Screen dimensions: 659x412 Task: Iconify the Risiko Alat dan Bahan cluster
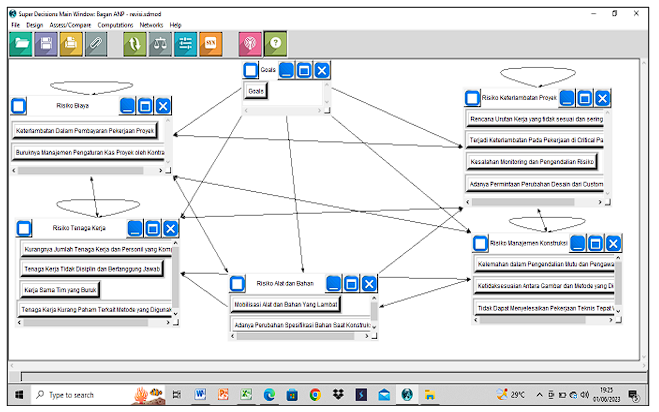(334, 284)
